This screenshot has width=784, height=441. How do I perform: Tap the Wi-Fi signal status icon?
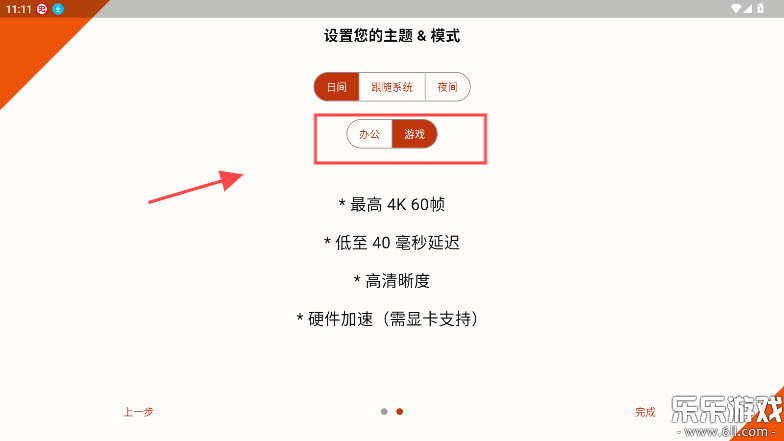point(736,8)
